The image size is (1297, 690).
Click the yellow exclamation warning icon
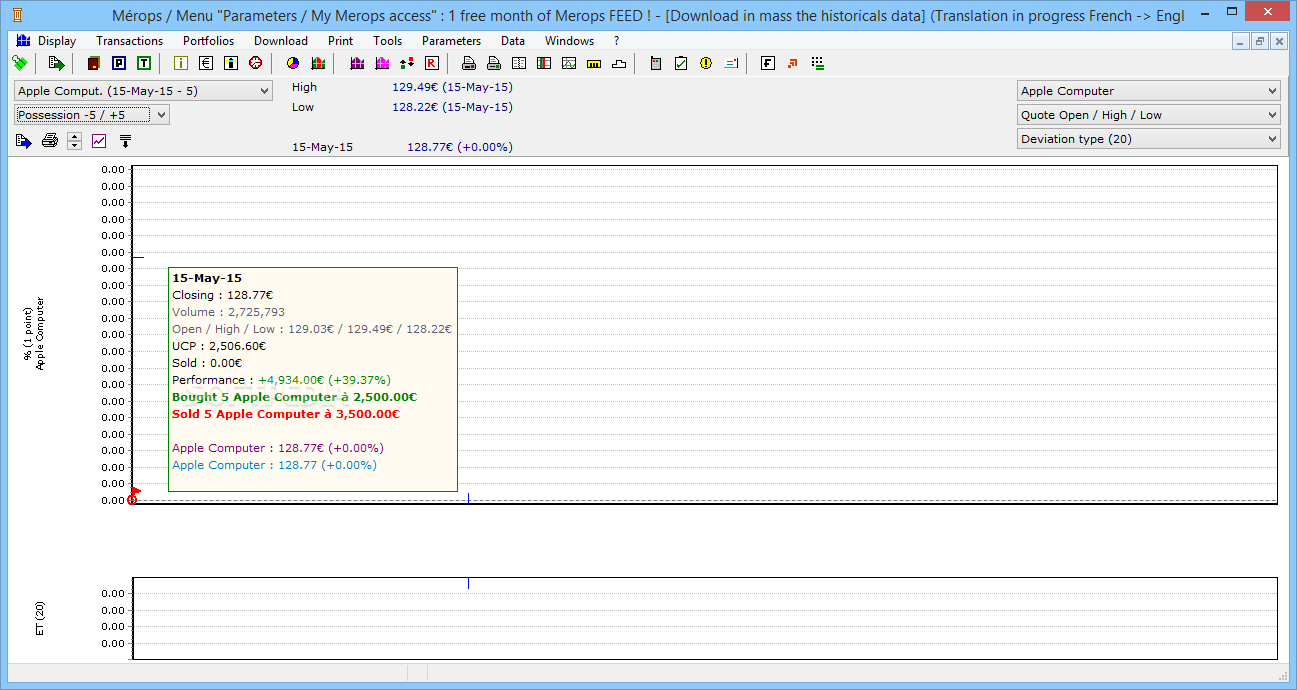click(x=706, y=63)
